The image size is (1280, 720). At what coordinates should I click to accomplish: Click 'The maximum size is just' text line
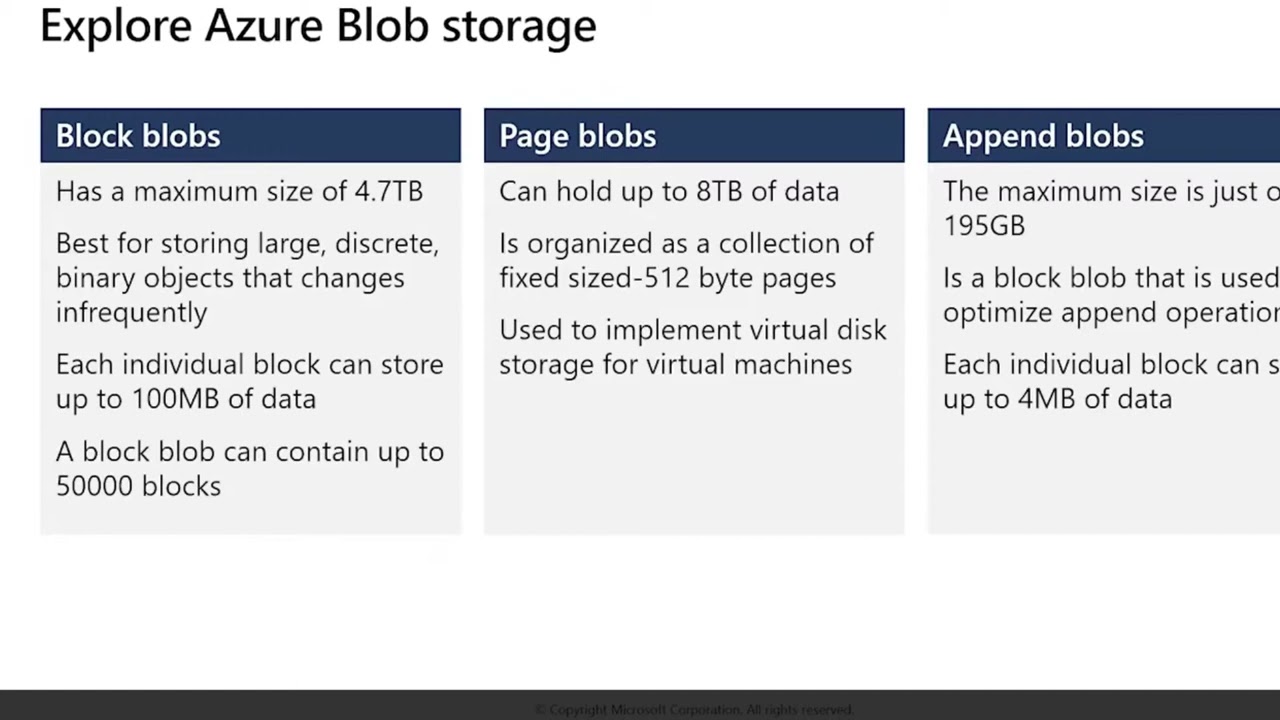[x=1111, y=191]
